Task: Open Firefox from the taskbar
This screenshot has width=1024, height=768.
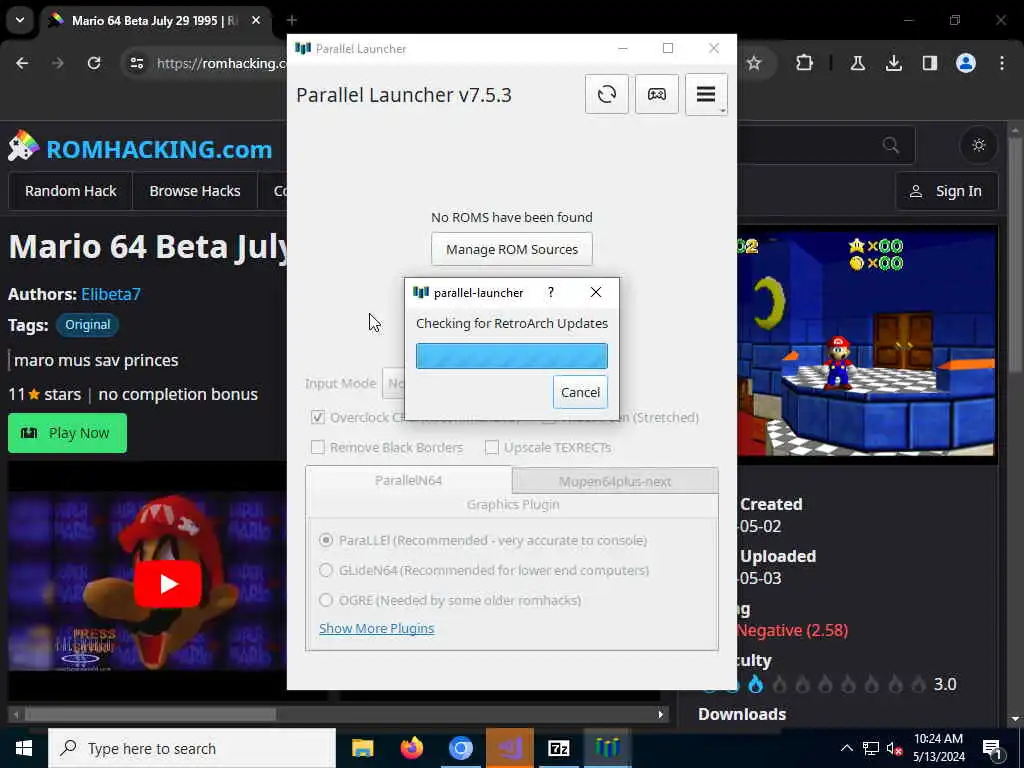Action: tap(411, 748)
